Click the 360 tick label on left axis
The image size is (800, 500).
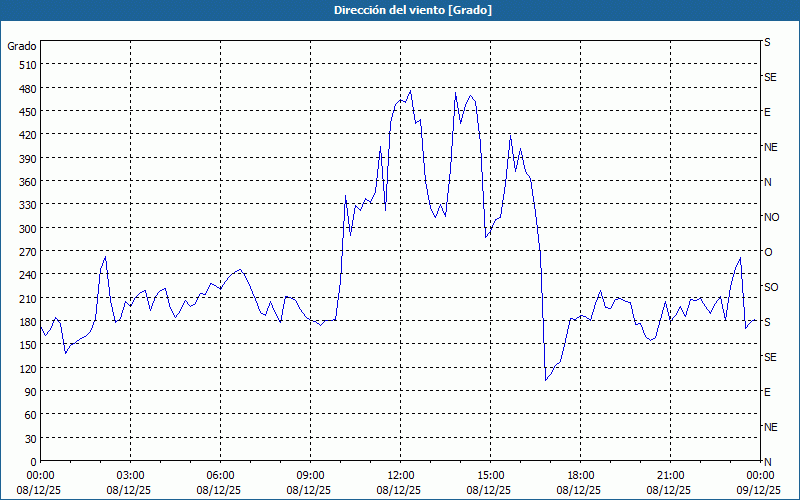(x=25, y=182)
